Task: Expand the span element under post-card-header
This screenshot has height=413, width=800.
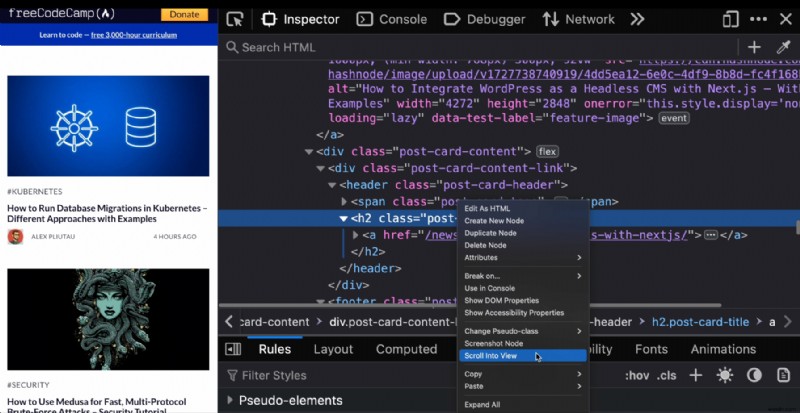Action: (344, 202)
